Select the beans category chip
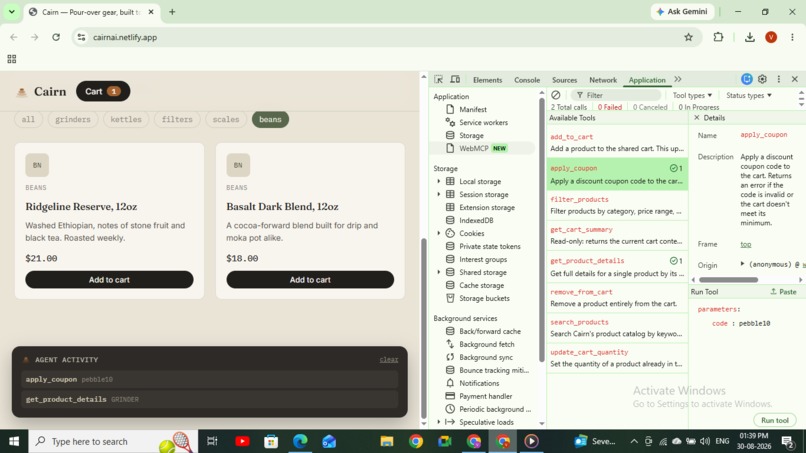 pos(270,119)
